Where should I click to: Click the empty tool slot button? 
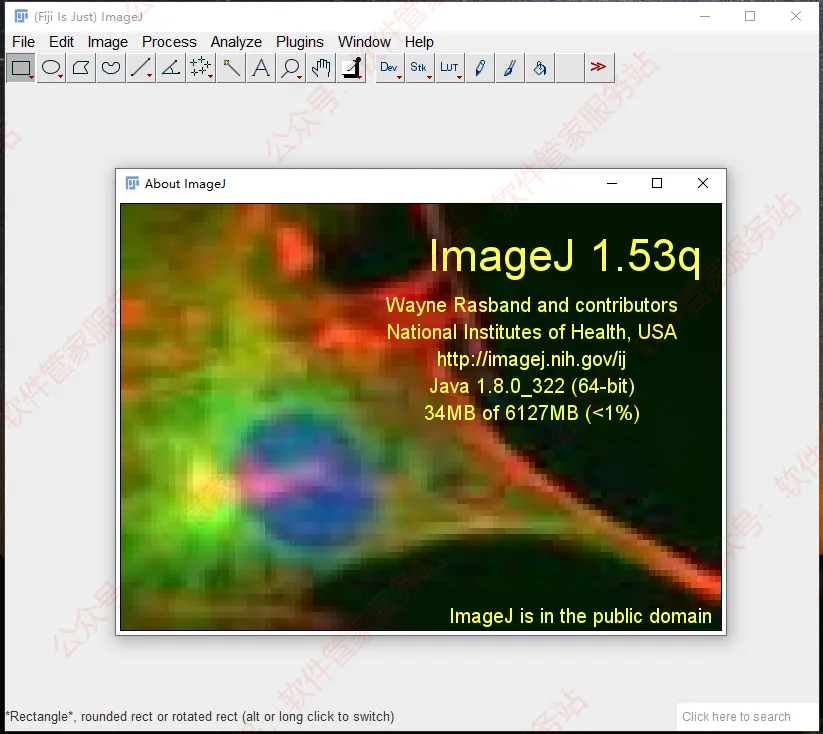click(x=569, y=68)
